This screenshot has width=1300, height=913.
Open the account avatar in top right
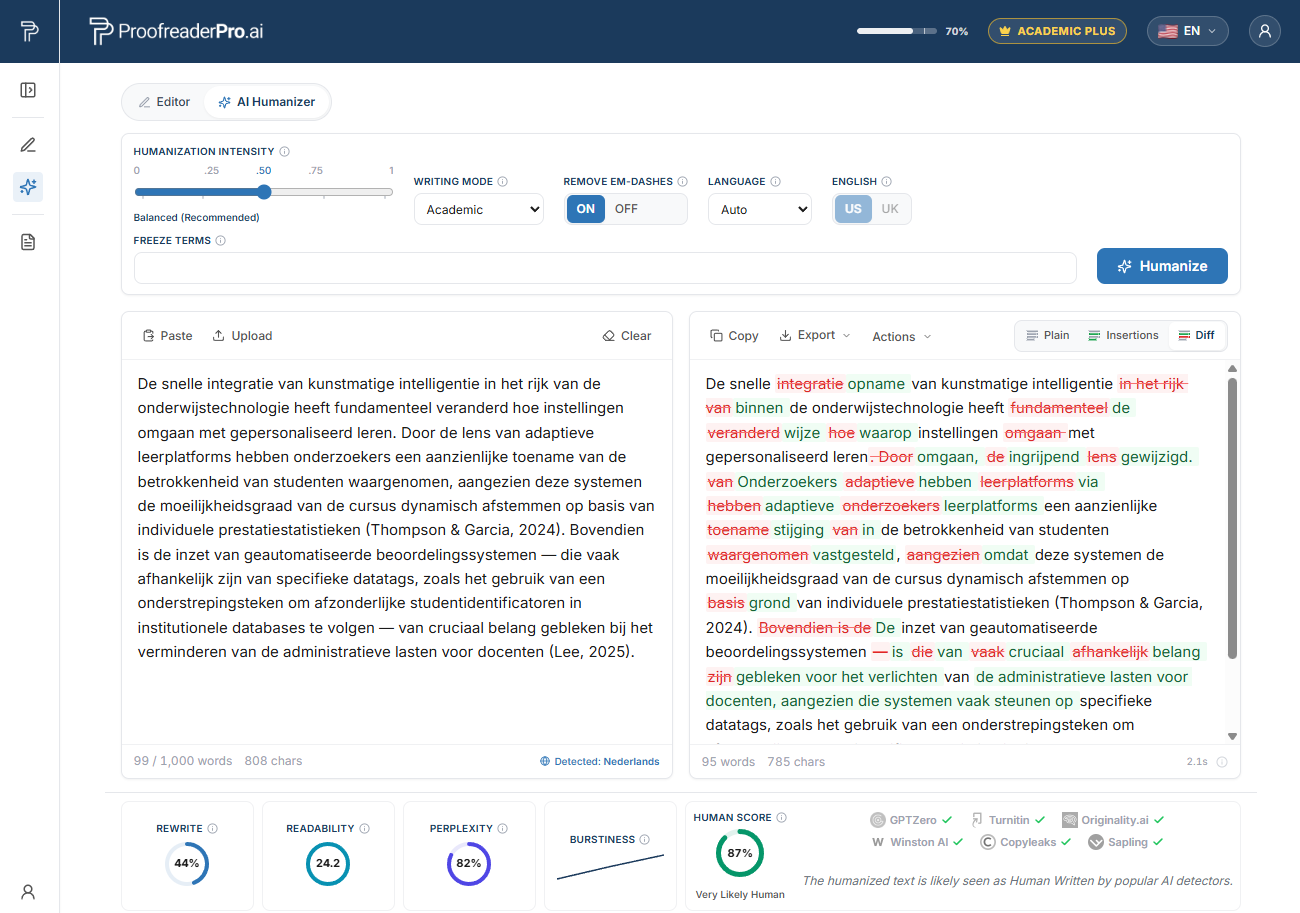coord(1265,31)
